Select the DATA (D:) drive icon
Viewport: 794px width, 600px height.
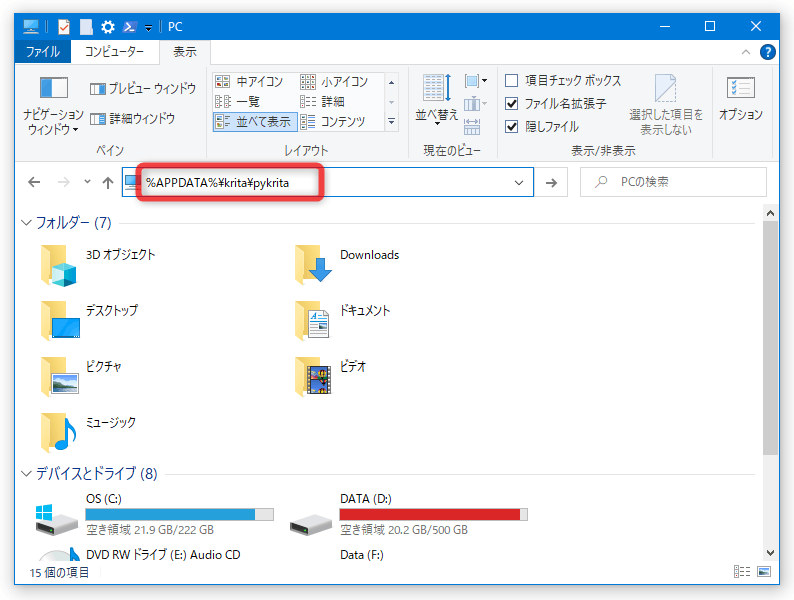tap(310, 524)
